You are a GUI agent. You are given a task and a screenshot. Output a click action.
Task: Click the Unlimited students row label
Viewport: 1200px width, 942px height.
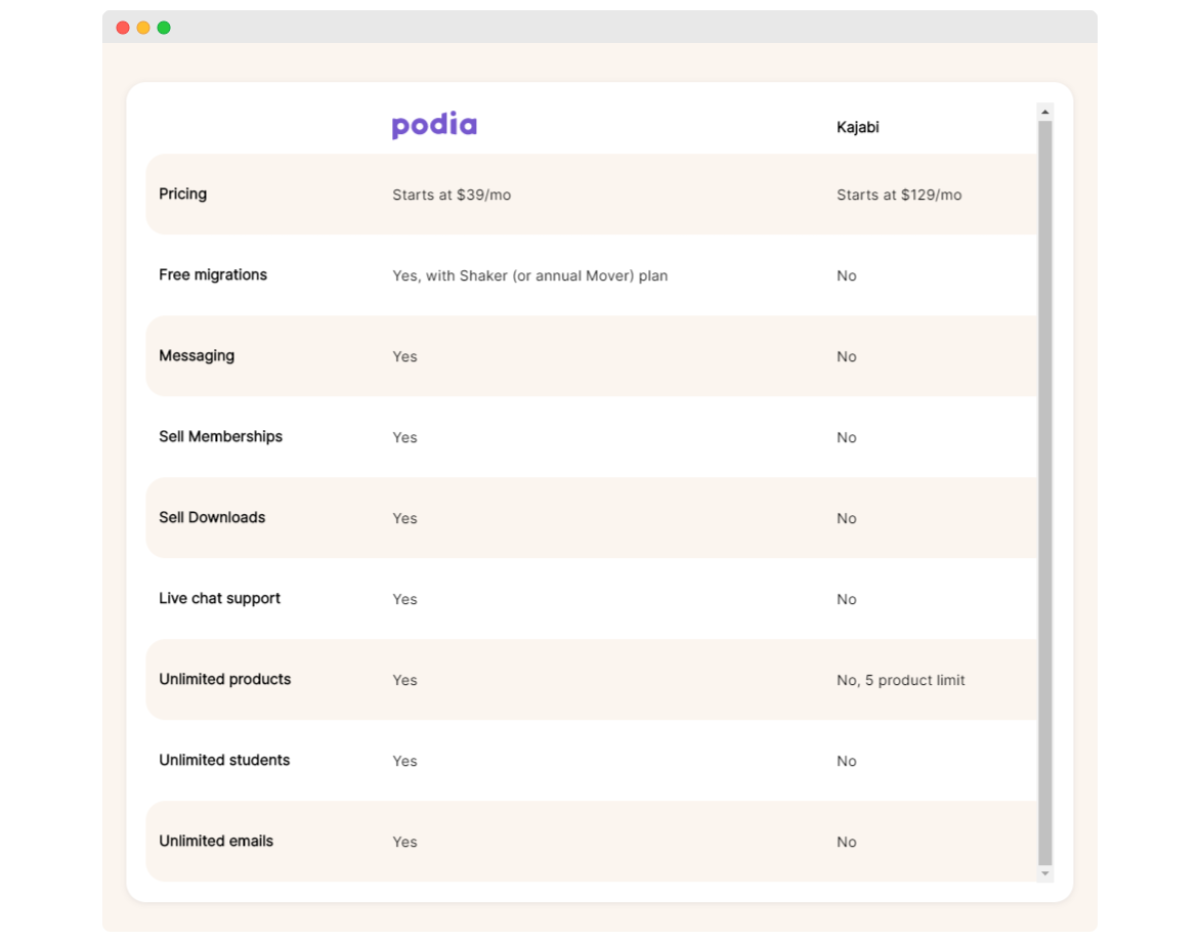click(x=224, y=761)
